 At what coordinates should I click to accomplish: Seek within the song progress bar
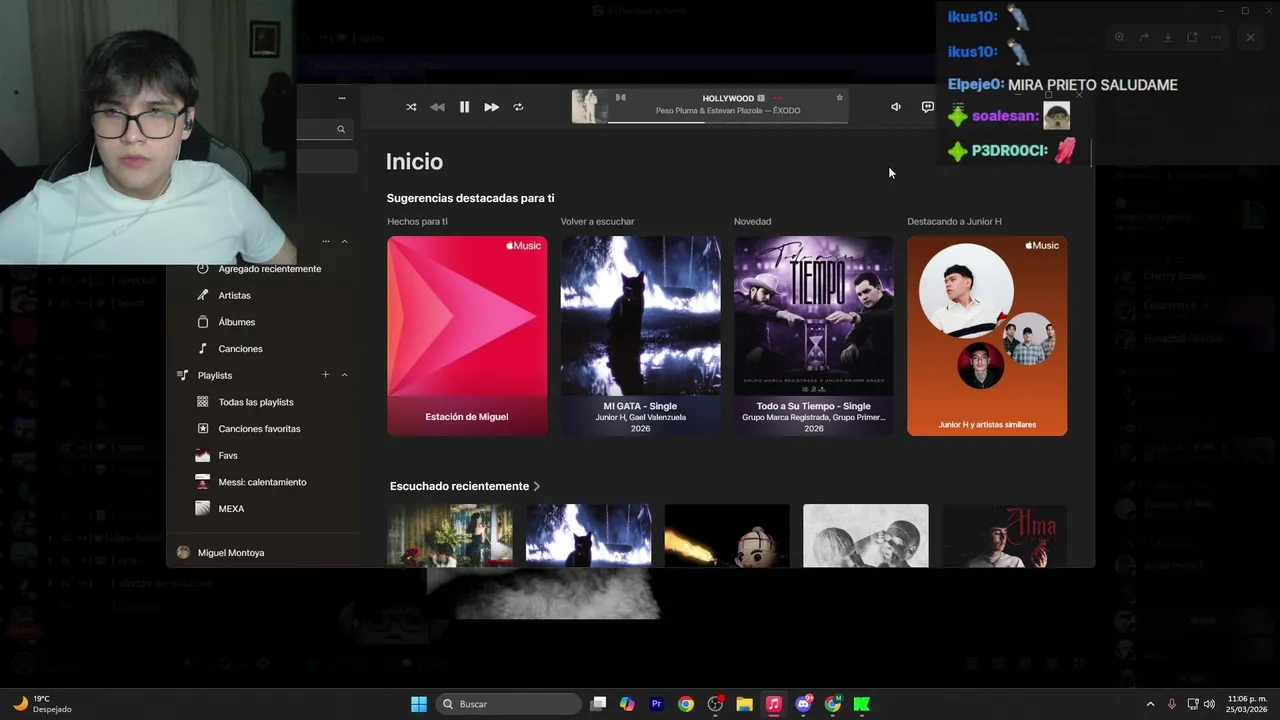pyautogui.click(x=728, y=122)
